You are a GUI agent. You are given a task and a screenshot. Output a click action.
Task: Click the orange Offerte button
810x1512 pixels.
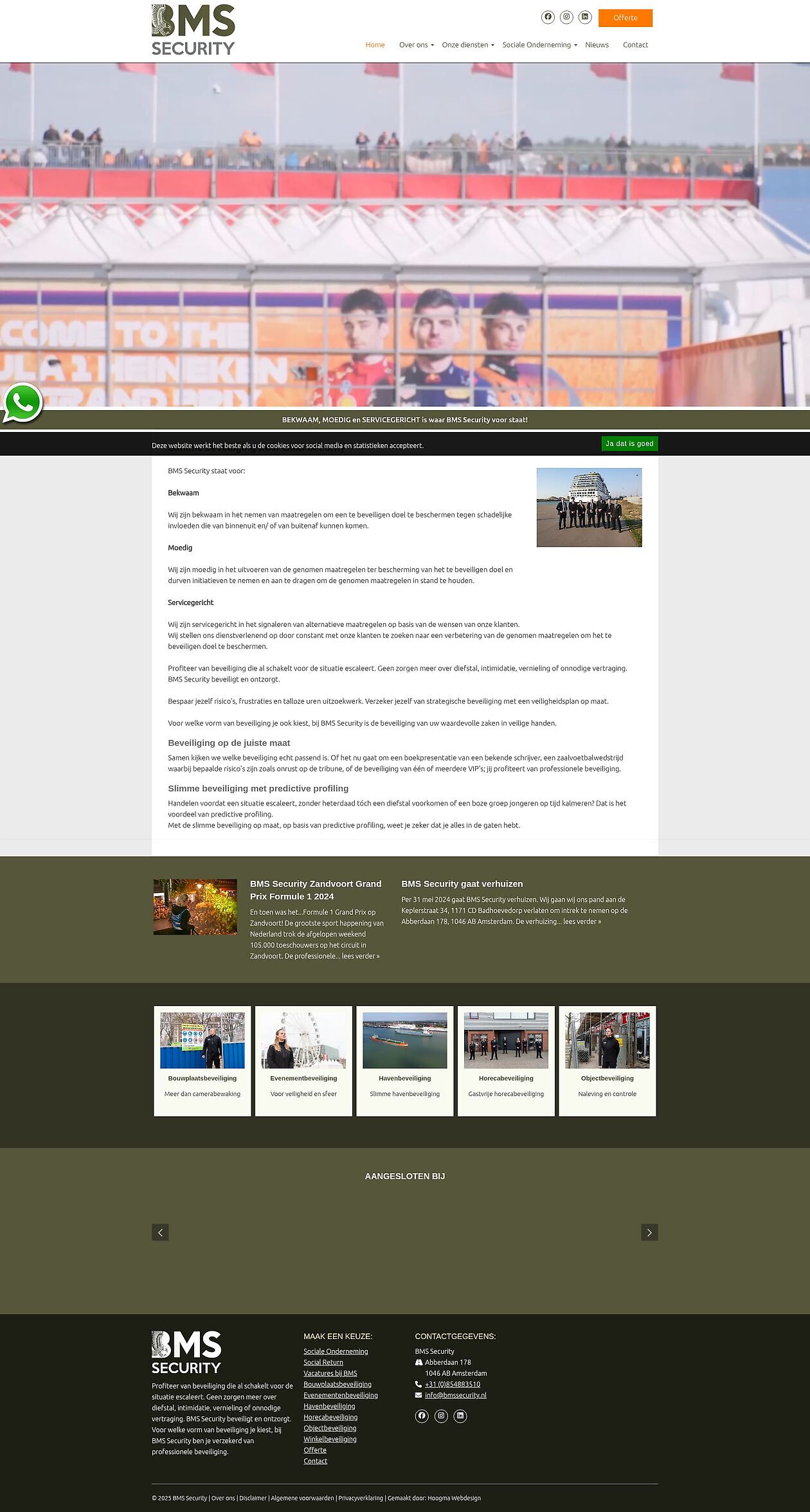tap(625, 18)
